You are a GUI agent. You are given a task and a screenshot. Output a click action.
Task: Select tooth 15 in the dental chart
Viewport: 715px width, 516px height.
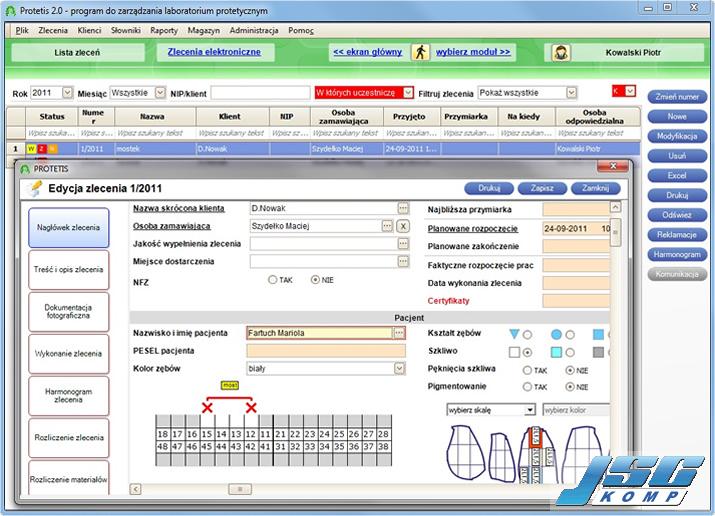point(207,434)
